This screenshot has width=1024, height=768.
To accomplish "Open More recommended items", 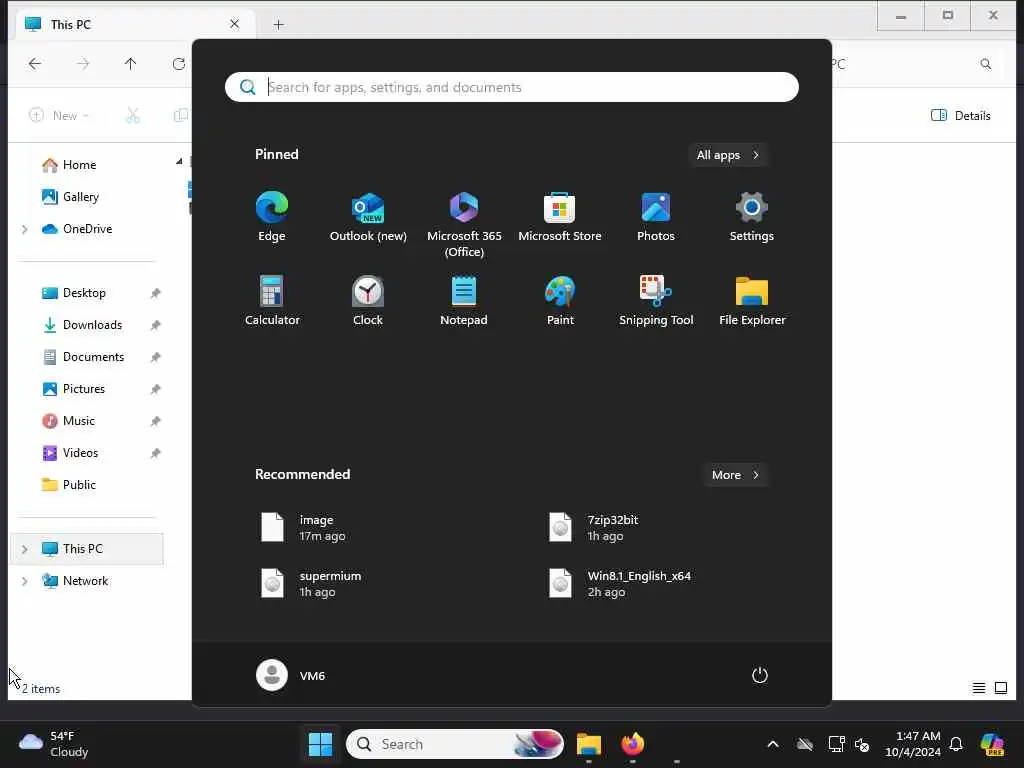I will coord(735,475).
